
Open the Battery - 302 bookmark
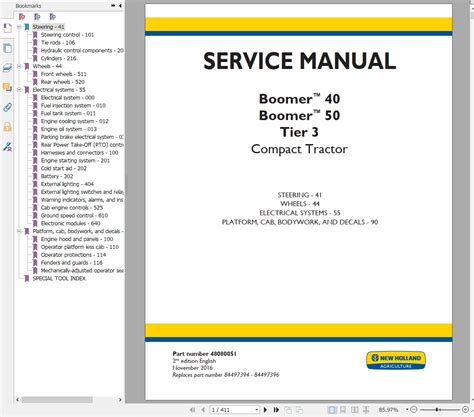point(57,176)
